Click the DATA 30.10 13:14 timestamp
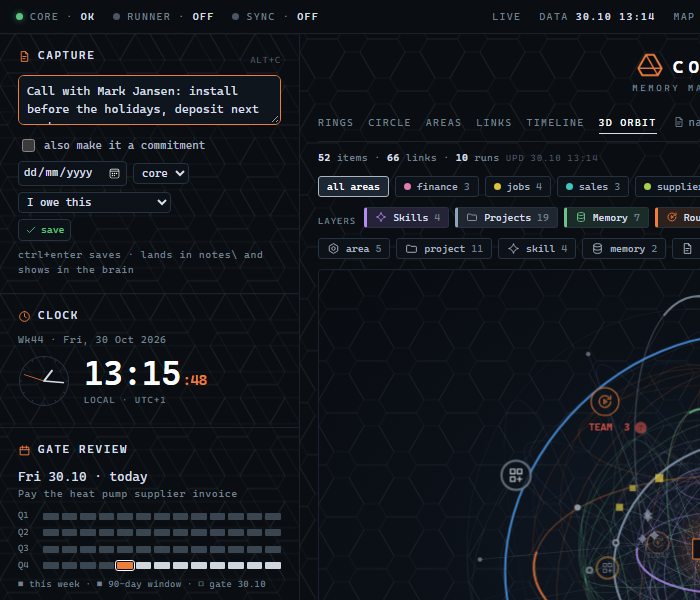This screenshot has width=700, height=600. point(597,17)
